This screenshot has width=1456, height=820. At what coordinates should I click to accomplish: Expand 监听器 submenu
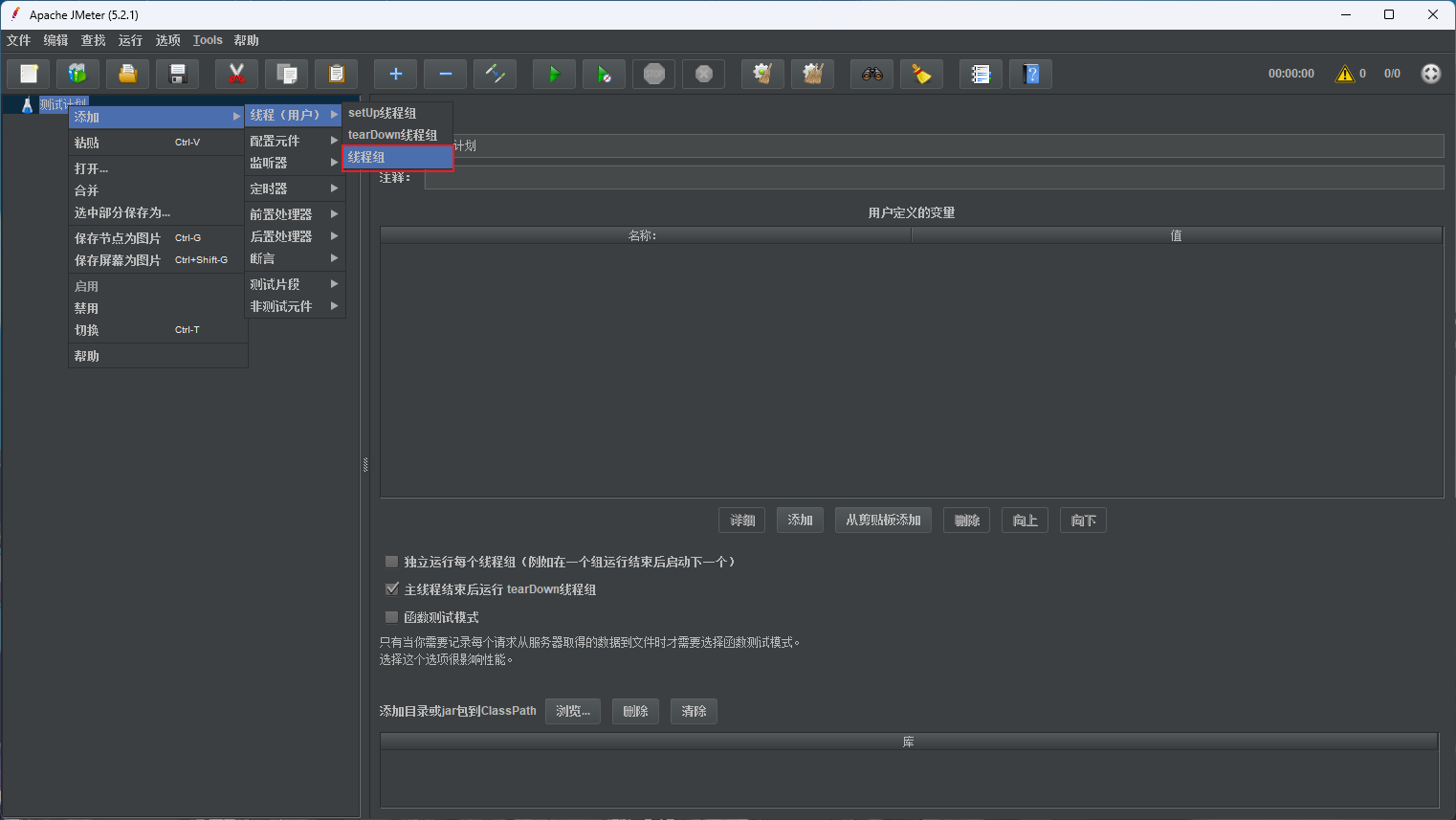294,163
